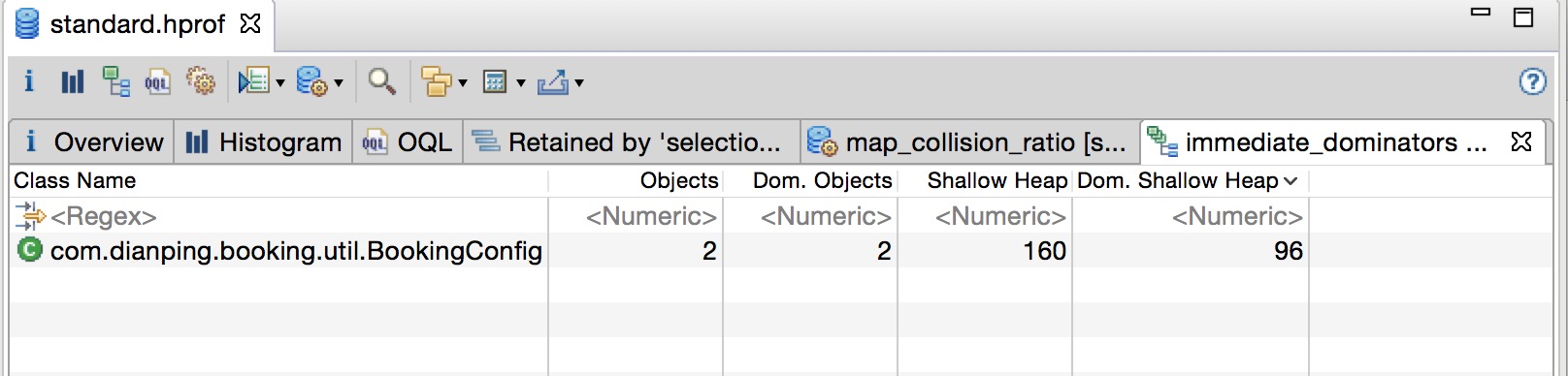Expand the group results dropdown arrow
The height and width of the screenshot is (376, 1568).
[463, 83]
